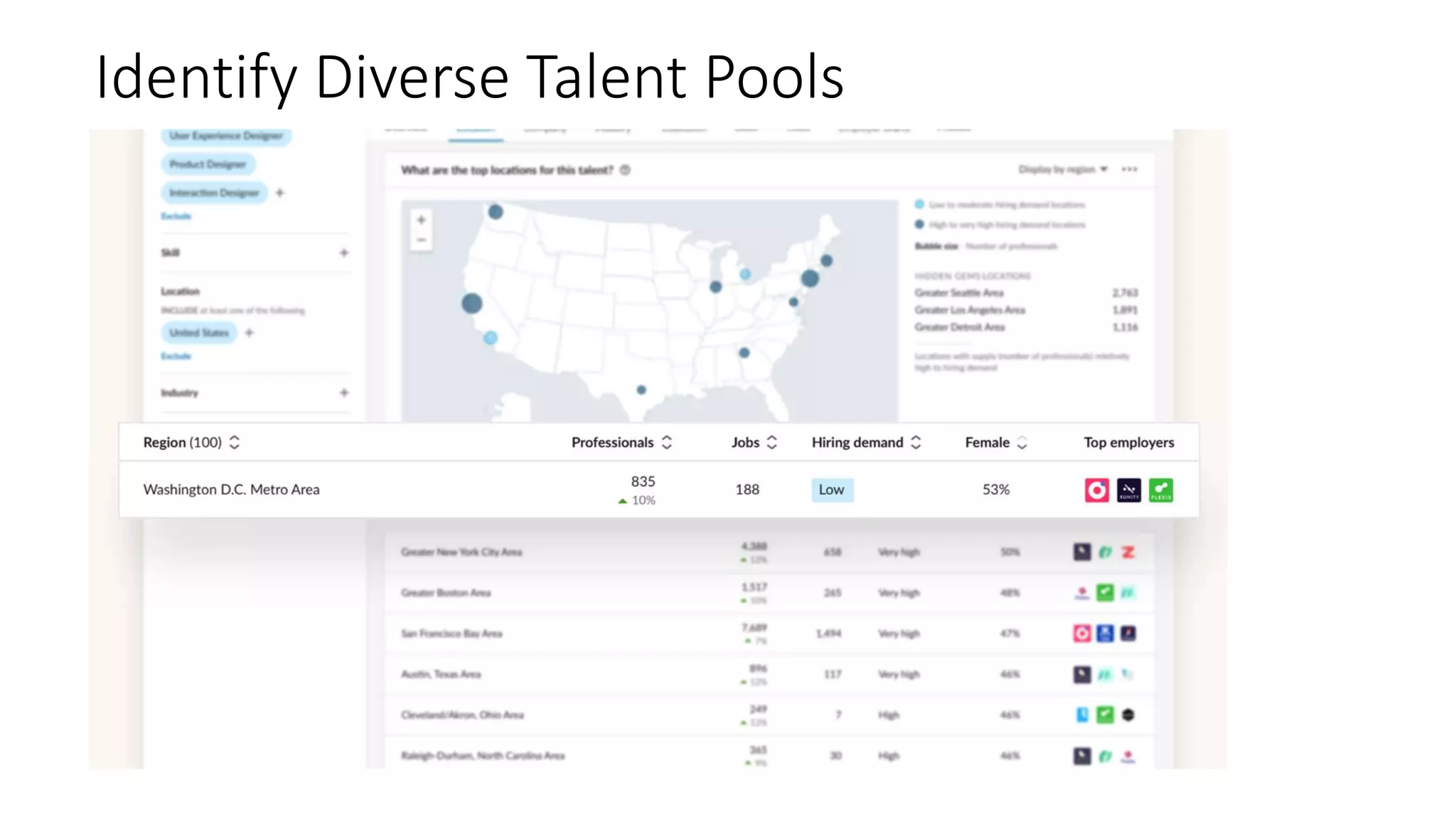Click the black round employer logo in Cleveland row
The width and height of the screenshot is (1456, 819).
(1128, 714)
